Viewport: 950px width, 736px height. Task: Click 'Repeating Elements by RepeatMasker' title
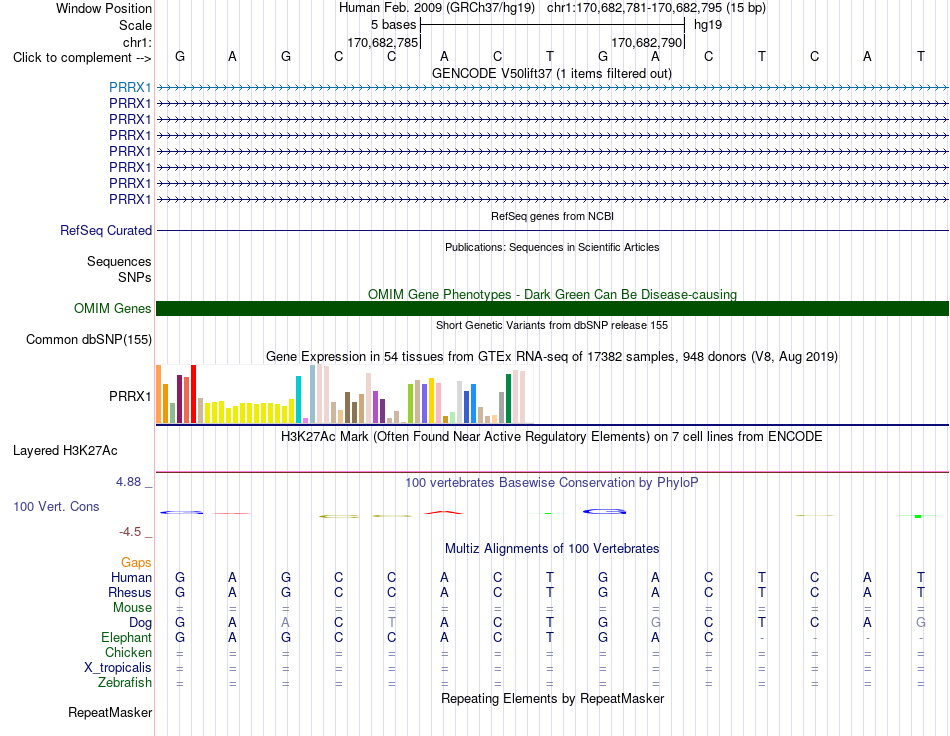point(553,698)
